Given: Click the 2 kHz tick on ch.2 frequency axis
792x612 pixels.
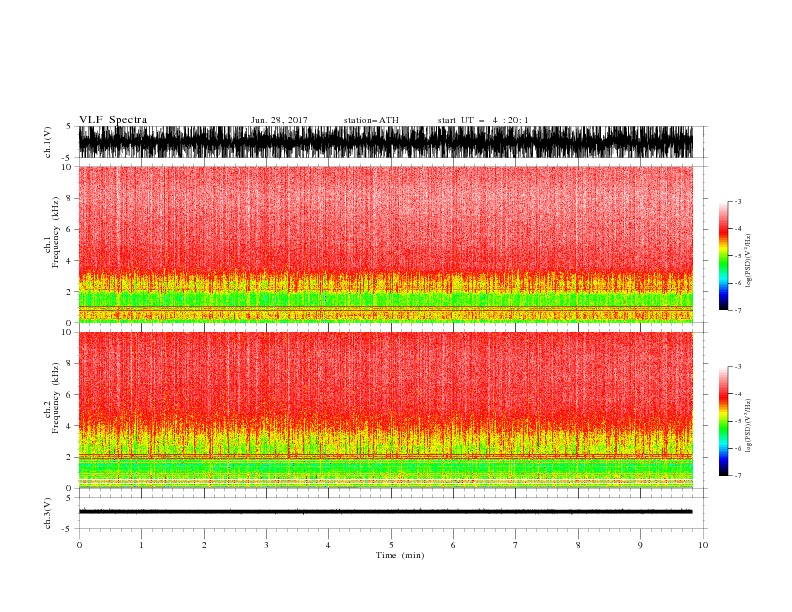Looking at the screenshot, I should coord(69,457).
